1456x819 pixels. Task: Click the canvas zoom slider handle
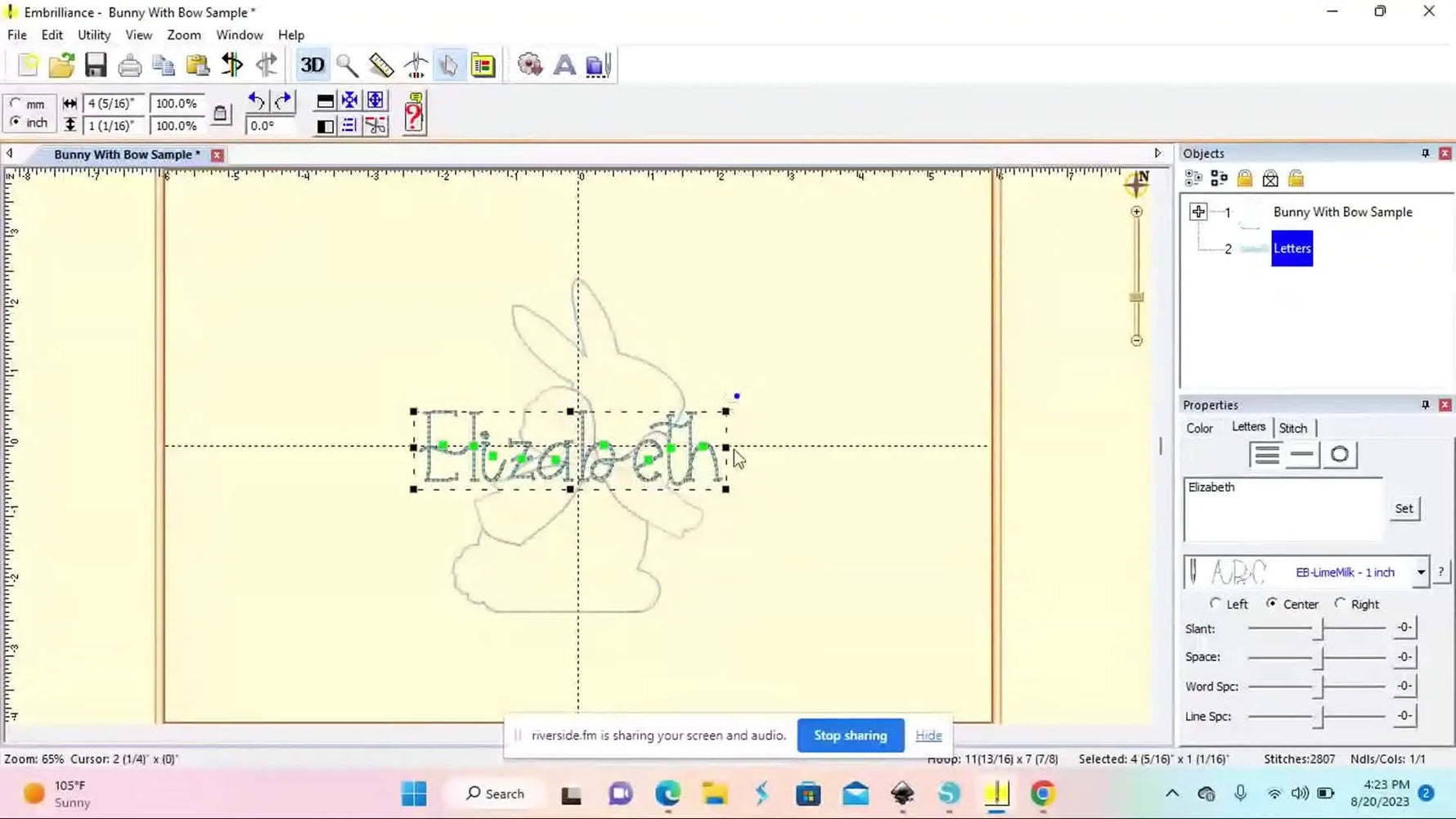1136,297
